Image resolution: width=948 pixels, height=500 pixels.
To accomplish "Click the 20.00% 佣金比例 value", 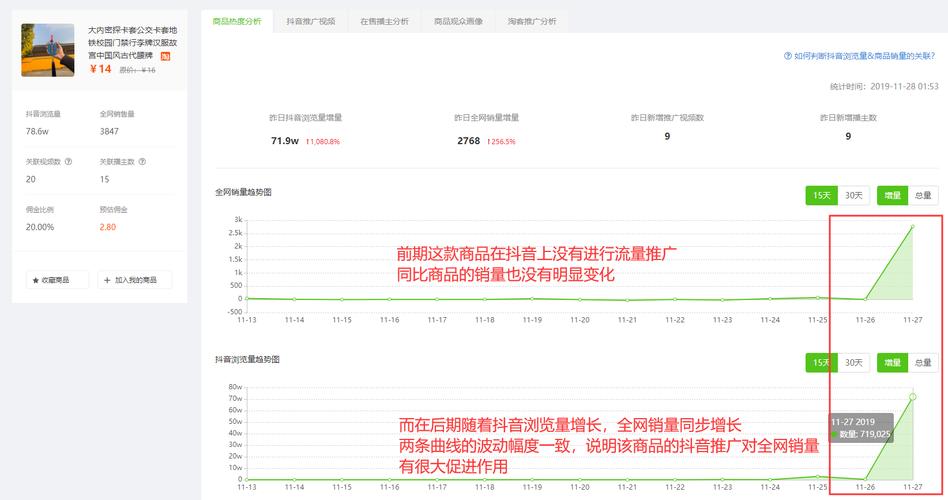I will (x=40, y=227).
